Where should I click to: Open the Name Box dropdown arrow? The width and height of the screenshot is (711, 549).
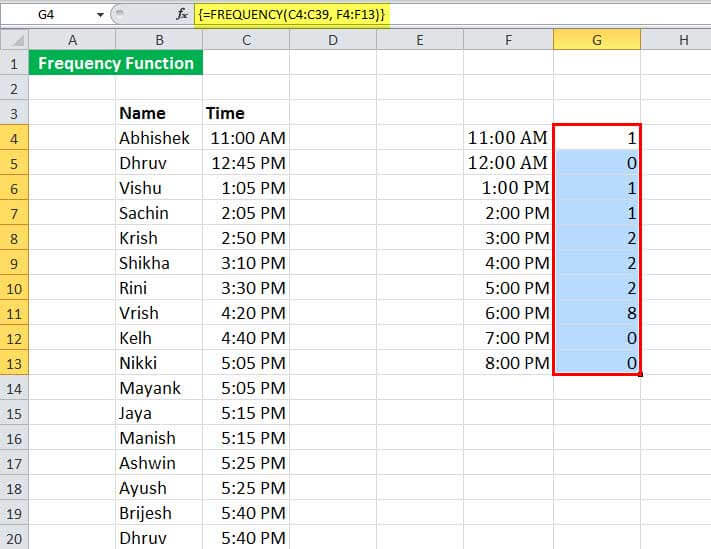pyautogui.click(x=100, y=15)
